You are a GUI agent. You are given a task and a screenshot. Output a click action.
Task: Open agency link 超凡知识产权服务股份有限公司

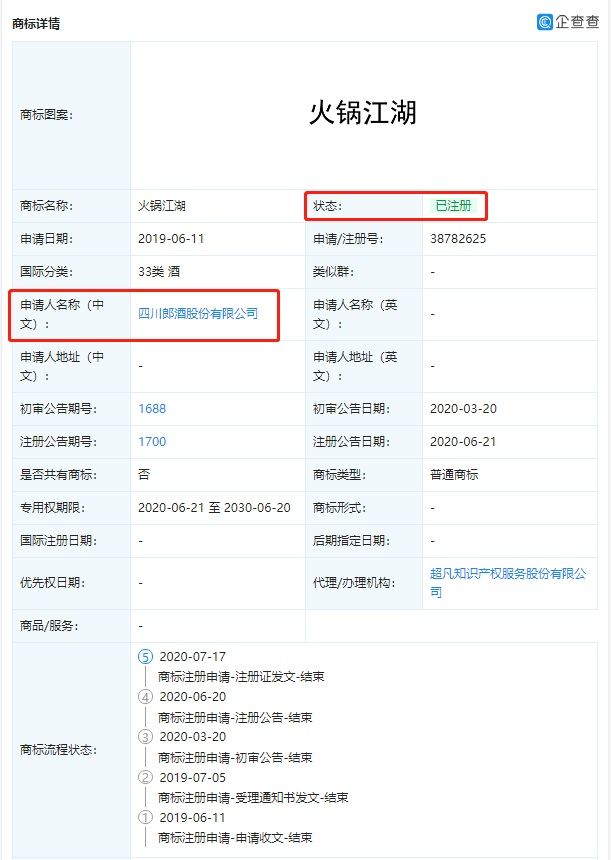click(x=508, y=582)
